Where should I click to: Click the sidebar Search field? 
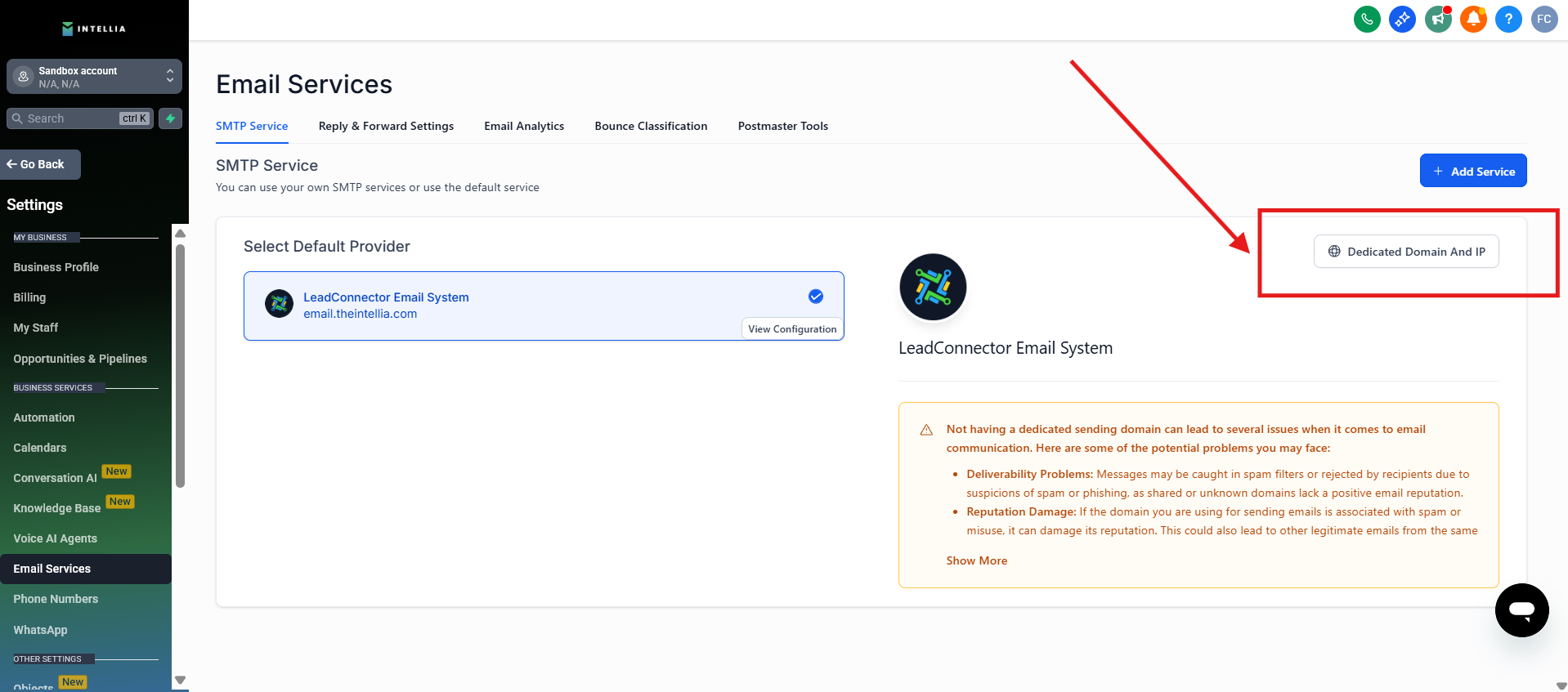(72, 118)
